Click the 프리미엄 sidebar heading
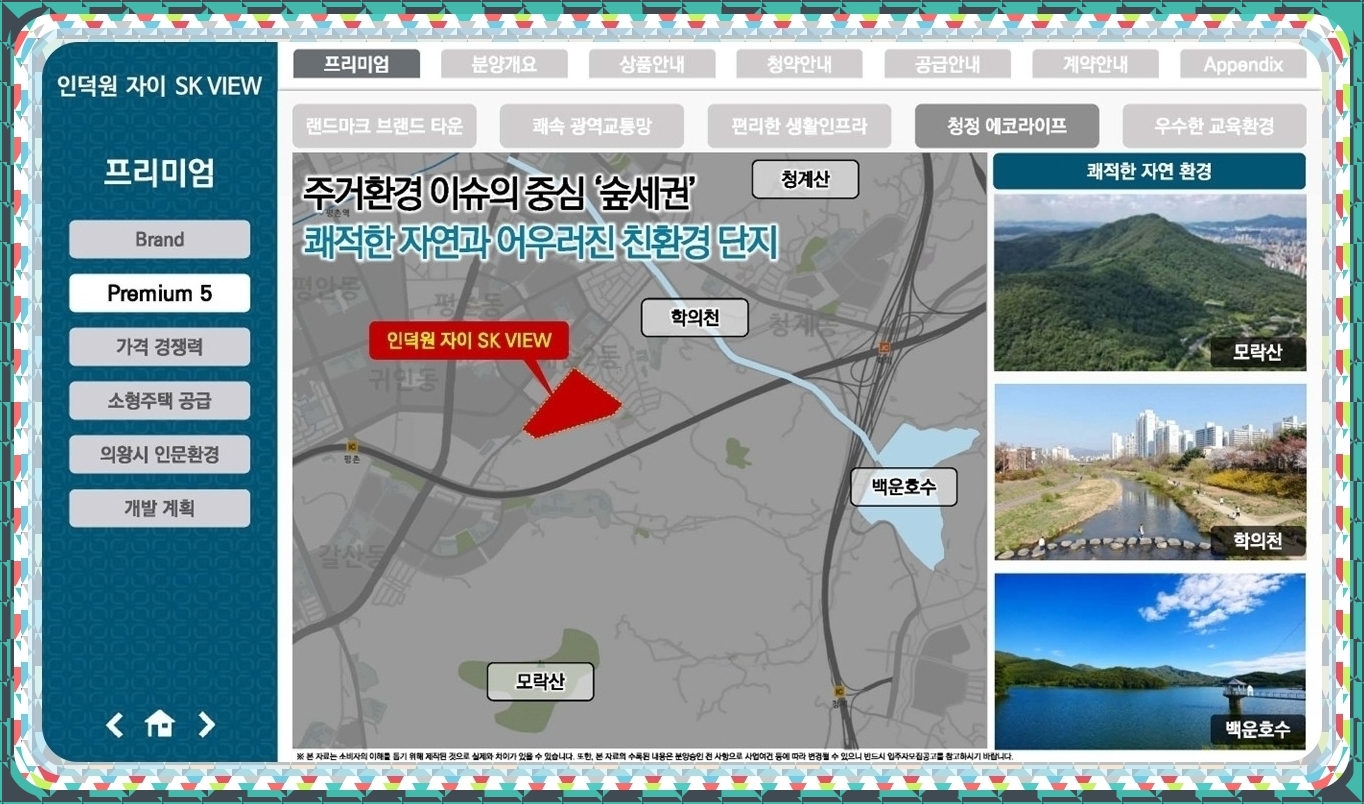 pos(160,172)
